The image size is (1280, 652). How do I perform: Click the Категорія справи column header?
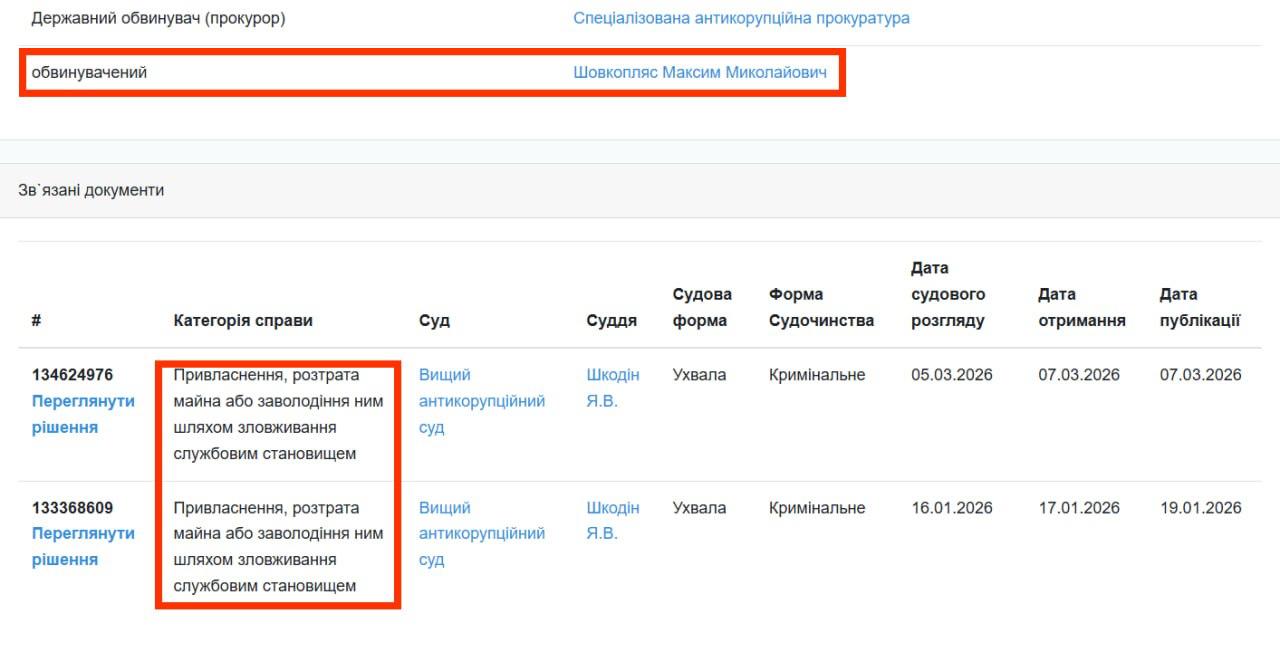click(243, 320)
